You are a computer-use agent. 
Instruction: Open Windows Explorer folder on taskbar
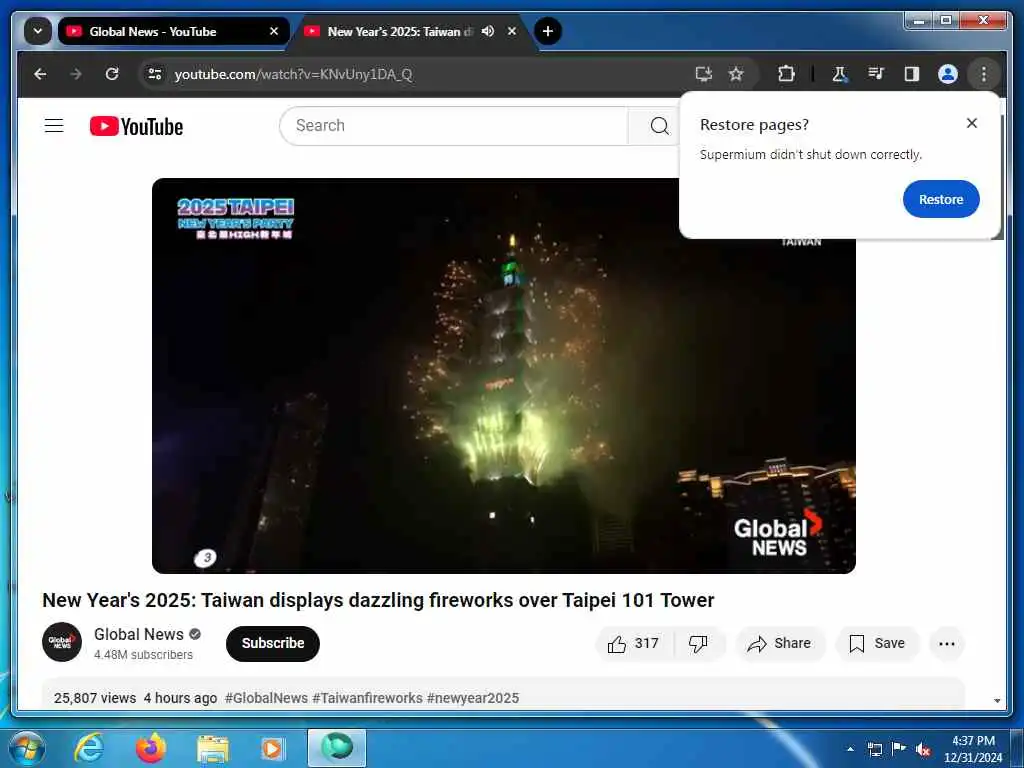tap(213, 748)
